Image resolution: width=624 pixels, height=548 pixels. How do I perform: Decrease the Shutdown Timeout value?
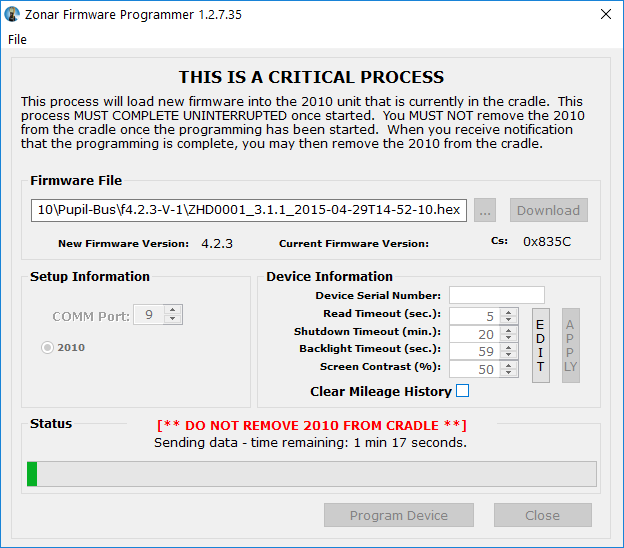click(x=508, y=338)
